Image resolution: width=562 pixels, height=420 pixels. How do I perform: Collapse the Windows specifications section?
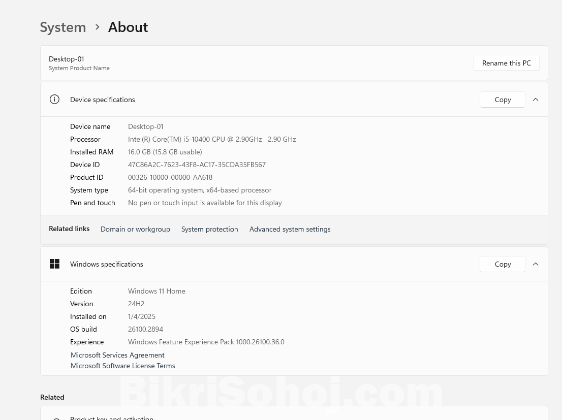click(535, 264)
